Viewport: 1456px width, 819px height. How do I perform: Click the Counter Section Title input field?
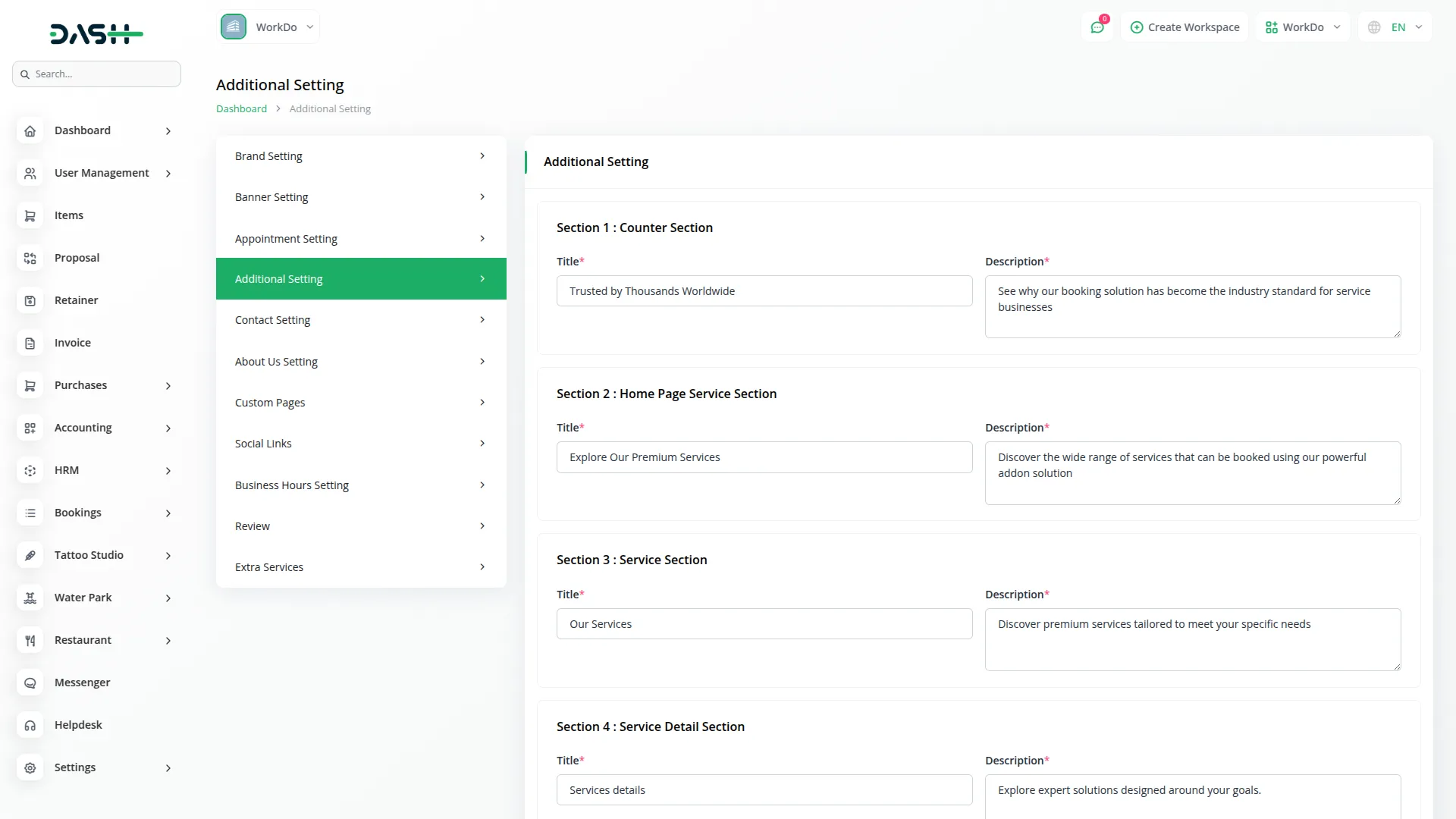[x=764, y=291]
